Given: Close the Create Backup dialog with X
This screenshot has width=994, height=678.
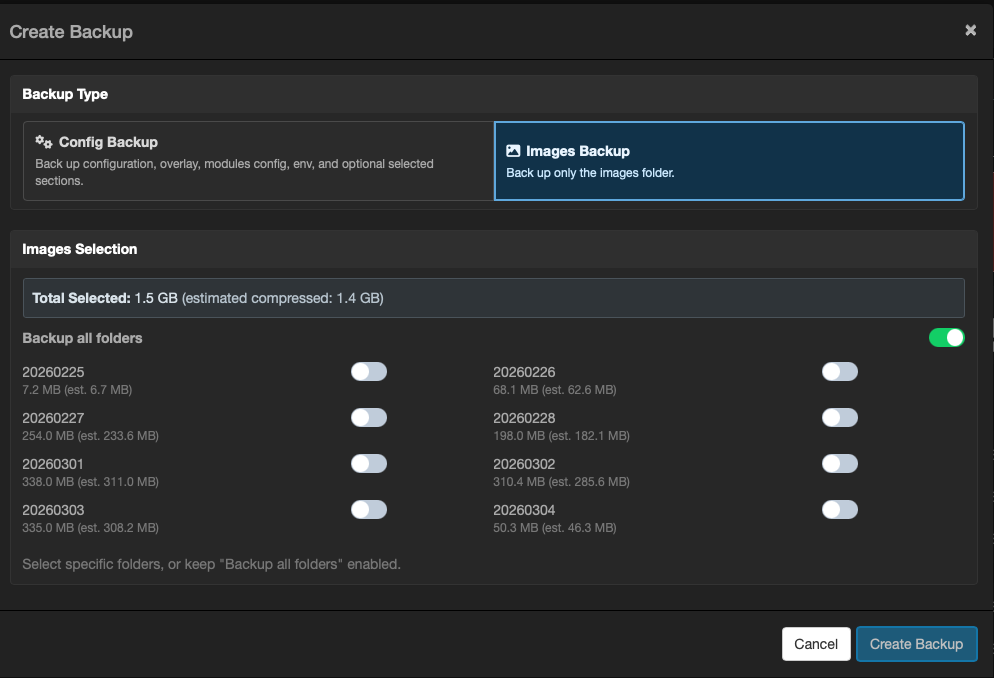Looking at the screenshot, I should (970, 31).
